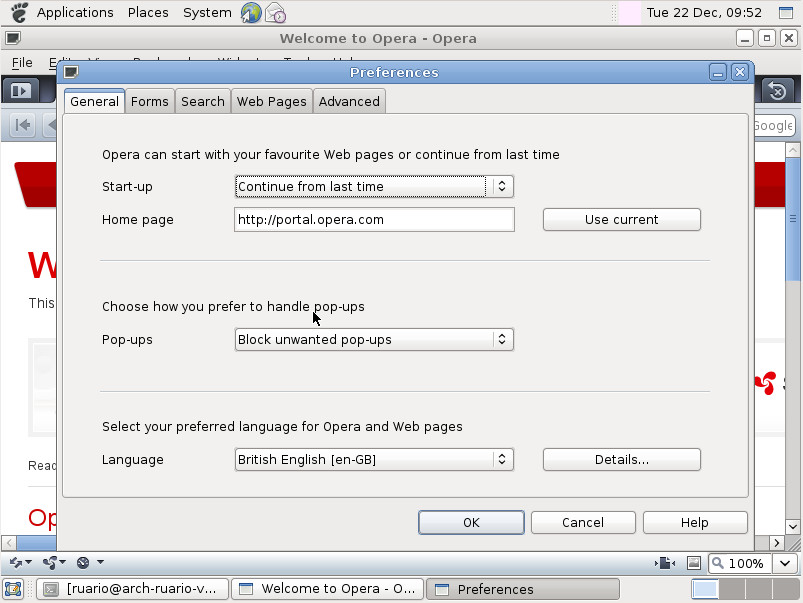Click the GNOME foot logo
Viewport: 803px width, 603px height.
click(x=19, y=12)
